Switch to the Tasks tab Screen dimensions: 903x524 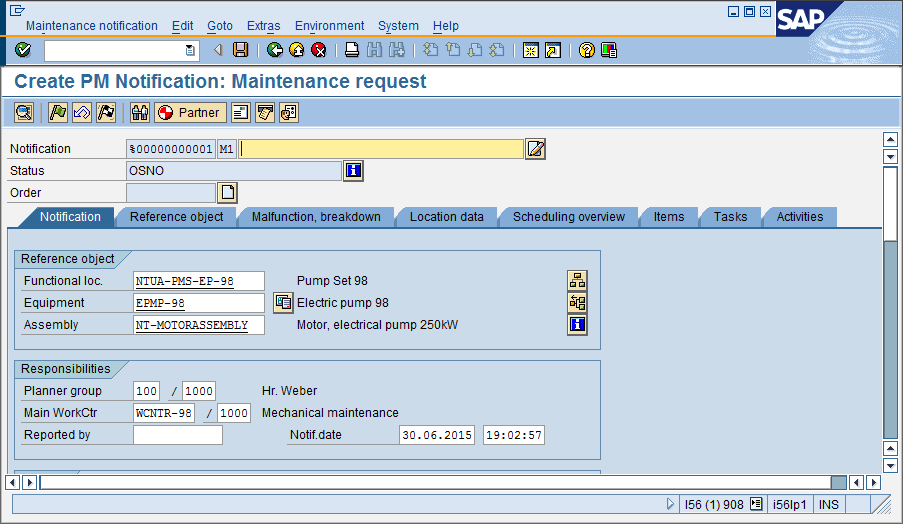730,217
